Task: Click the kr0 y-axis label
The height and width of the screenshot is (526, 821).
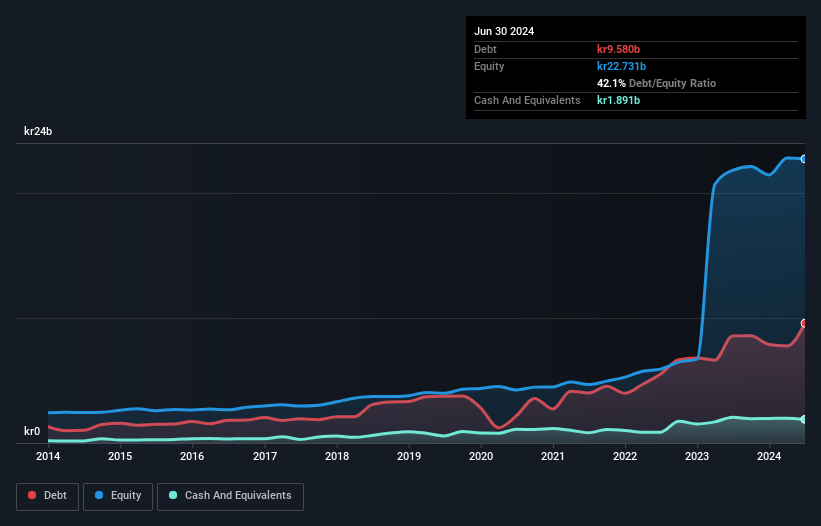Action: click(x=32, y=431)
